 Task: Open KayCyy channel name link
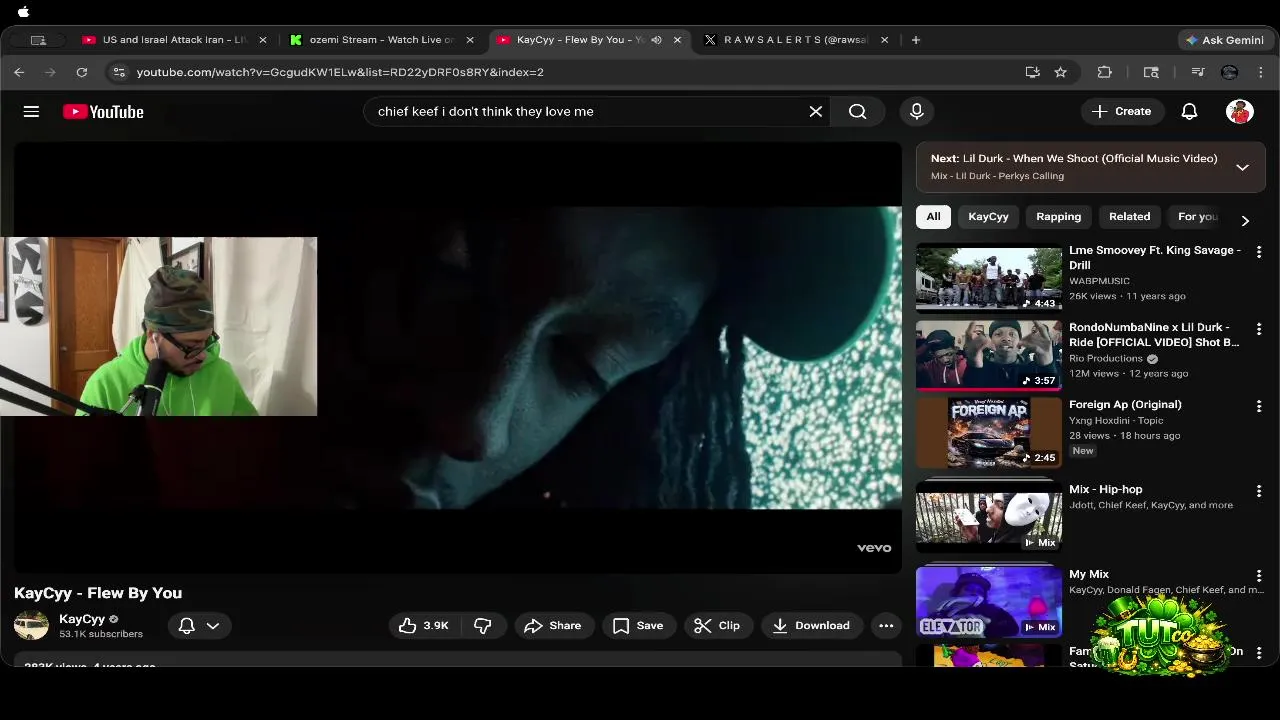(x=82, y=619)
